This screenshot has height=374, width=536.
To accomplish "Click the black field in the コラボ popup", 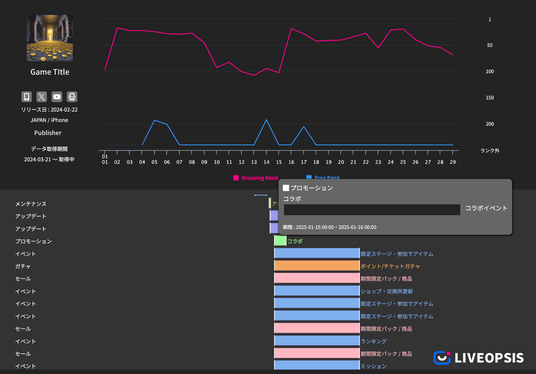I will pyautogui.click(x=372, y=210).
